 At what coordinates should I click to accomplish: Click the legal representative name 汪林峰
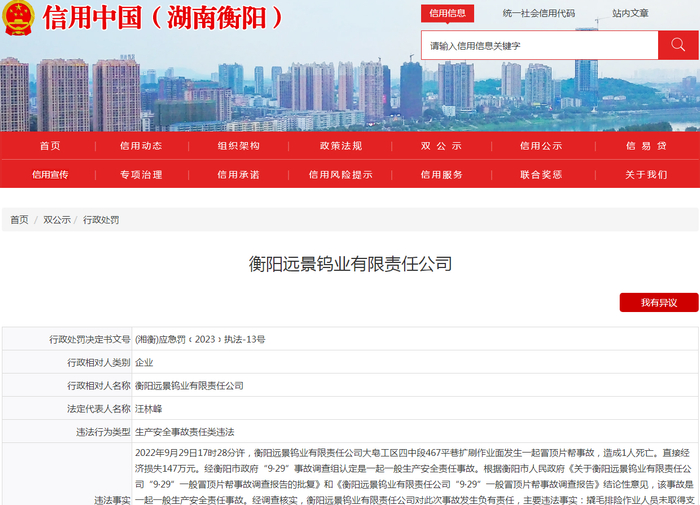coord(149,409)
